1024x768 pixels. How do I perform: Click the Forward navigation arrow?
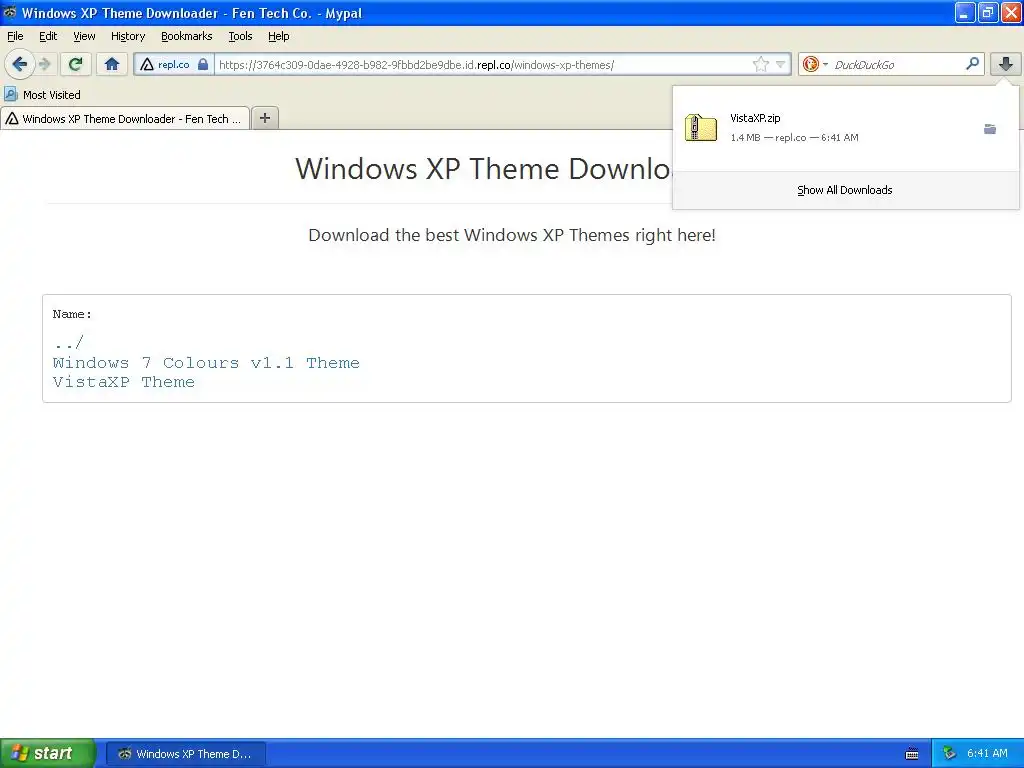click(45, 64)
